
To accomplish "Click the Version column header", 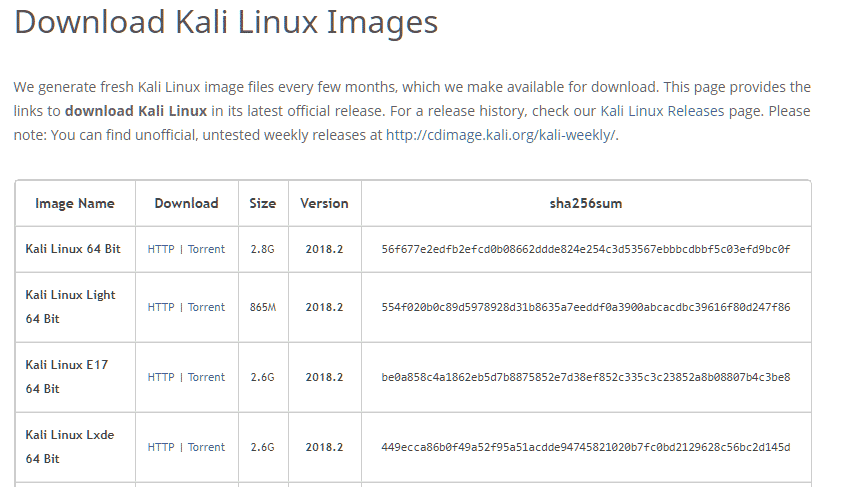I will coord(324,203).
